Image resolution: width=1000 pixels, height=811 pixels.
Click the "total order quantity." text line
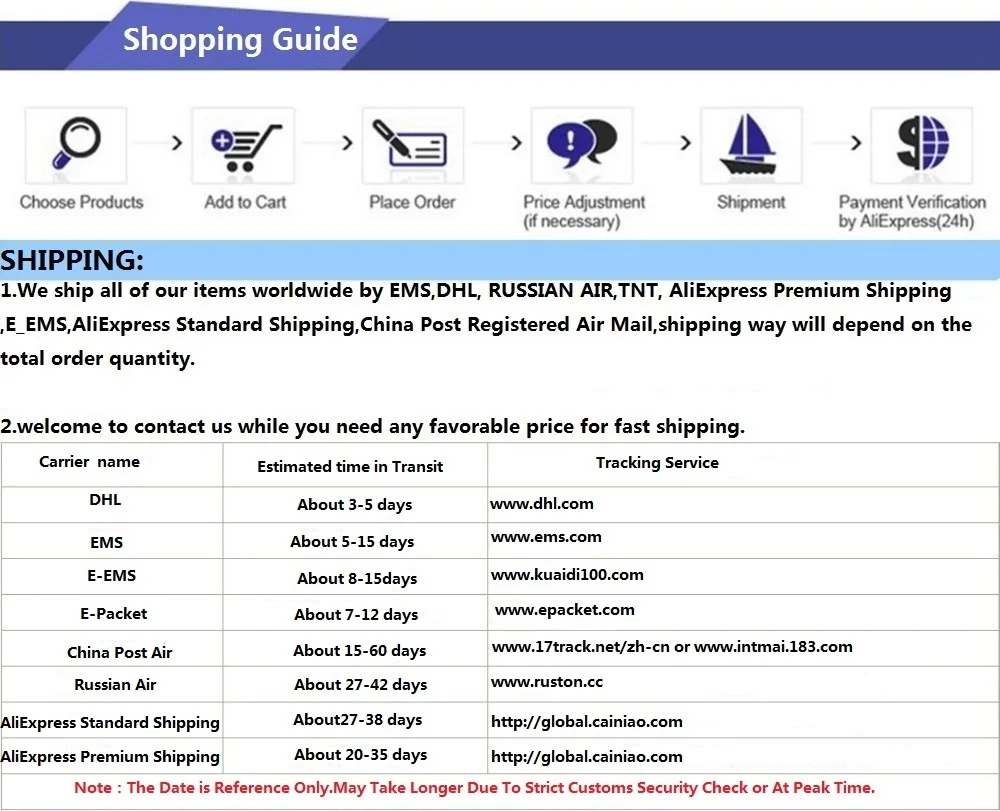[x=98, y=358]
